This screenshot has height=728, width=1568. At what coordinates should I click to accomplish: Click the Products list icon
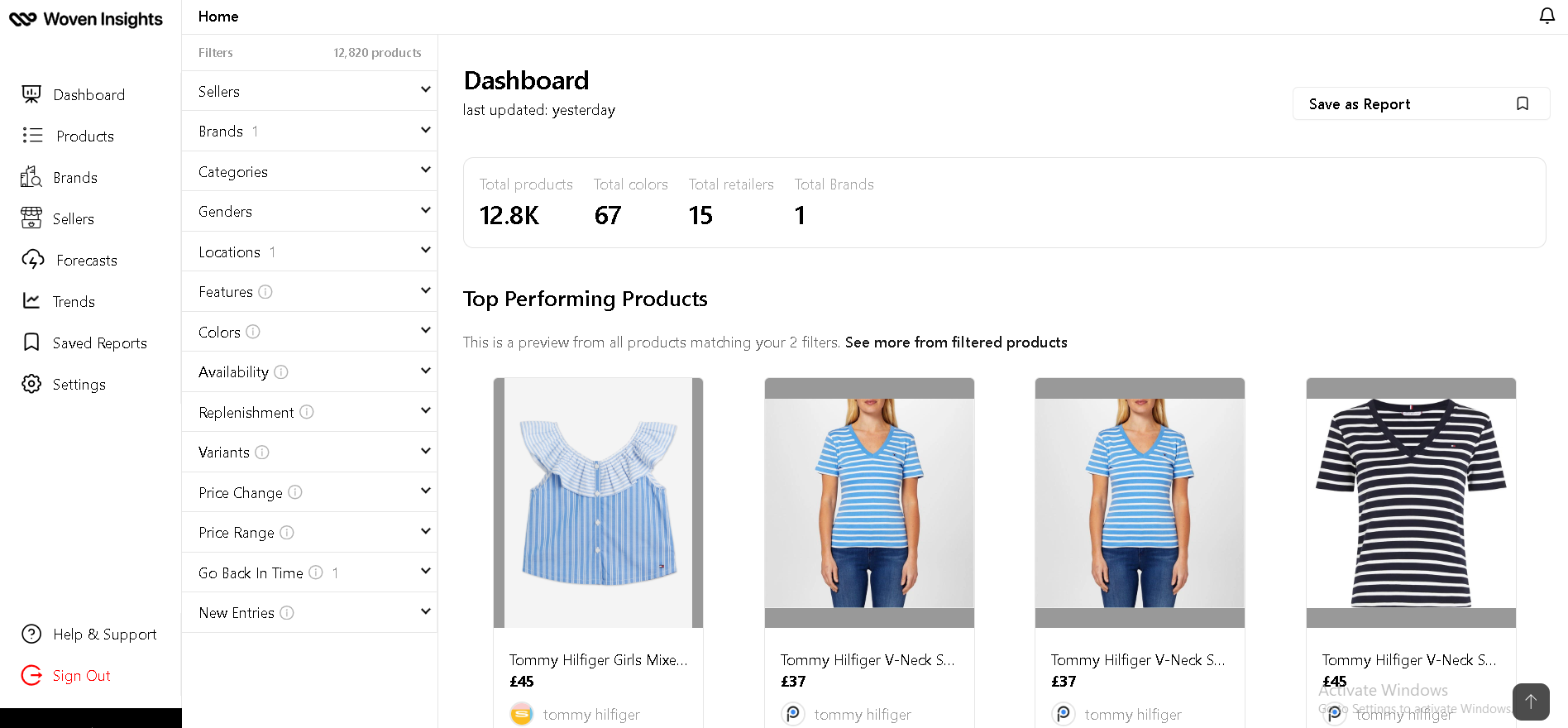click(32, 135)
